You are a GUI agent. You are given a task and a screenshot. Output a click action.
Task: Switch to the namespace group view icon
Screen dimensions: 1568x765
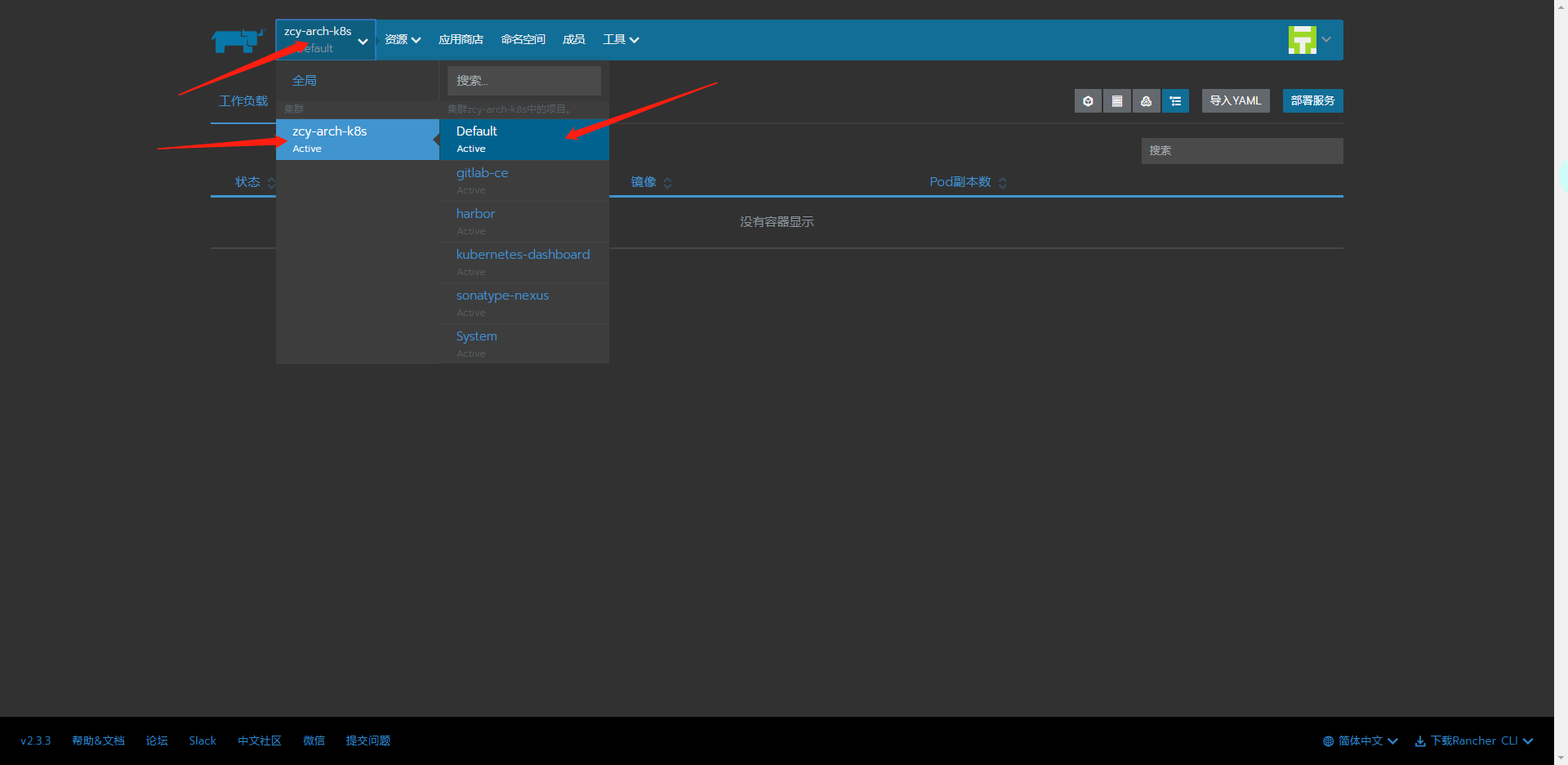pos(1147,101)
